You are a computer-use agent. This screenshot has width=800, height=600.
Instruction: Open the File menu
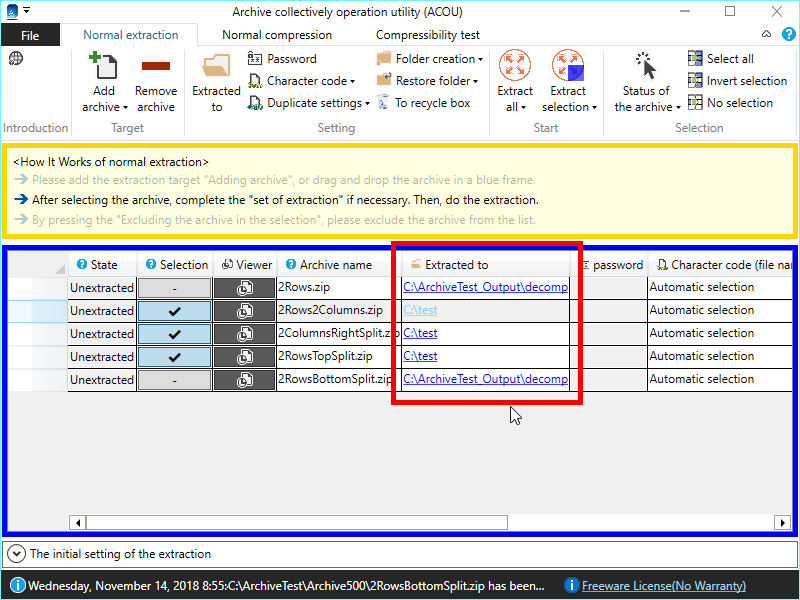pos(30,35)
